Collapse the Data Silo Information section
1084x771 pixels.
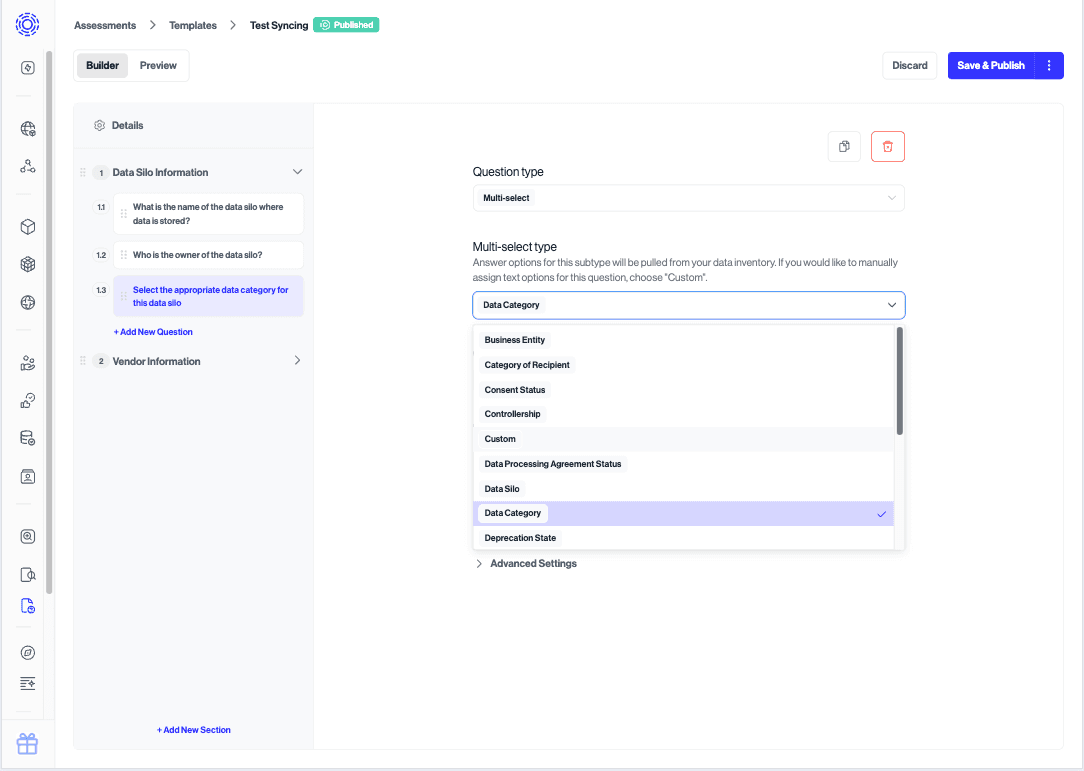[297, 172]
